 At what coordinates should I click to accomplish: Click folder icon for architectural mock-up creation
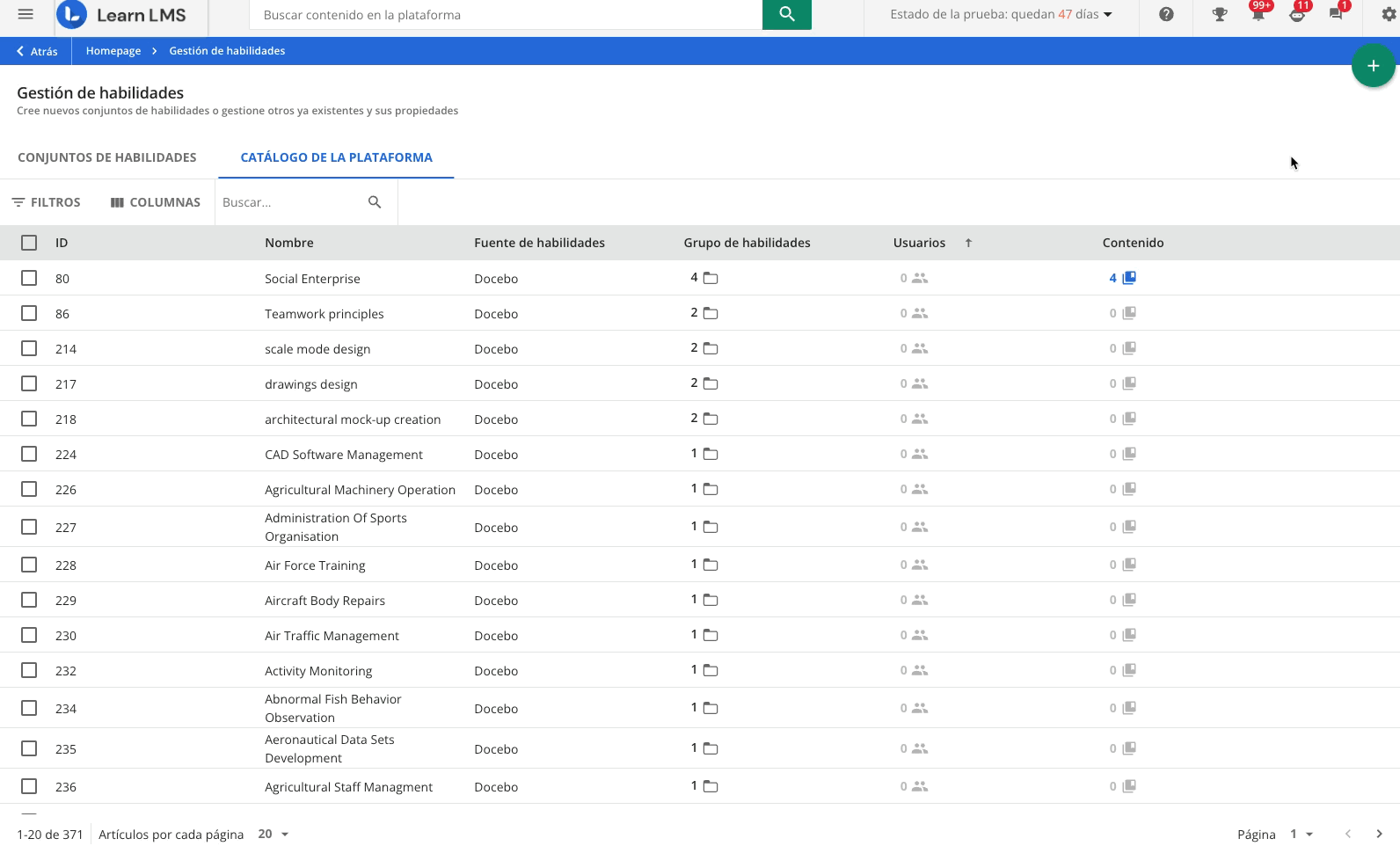711,419
